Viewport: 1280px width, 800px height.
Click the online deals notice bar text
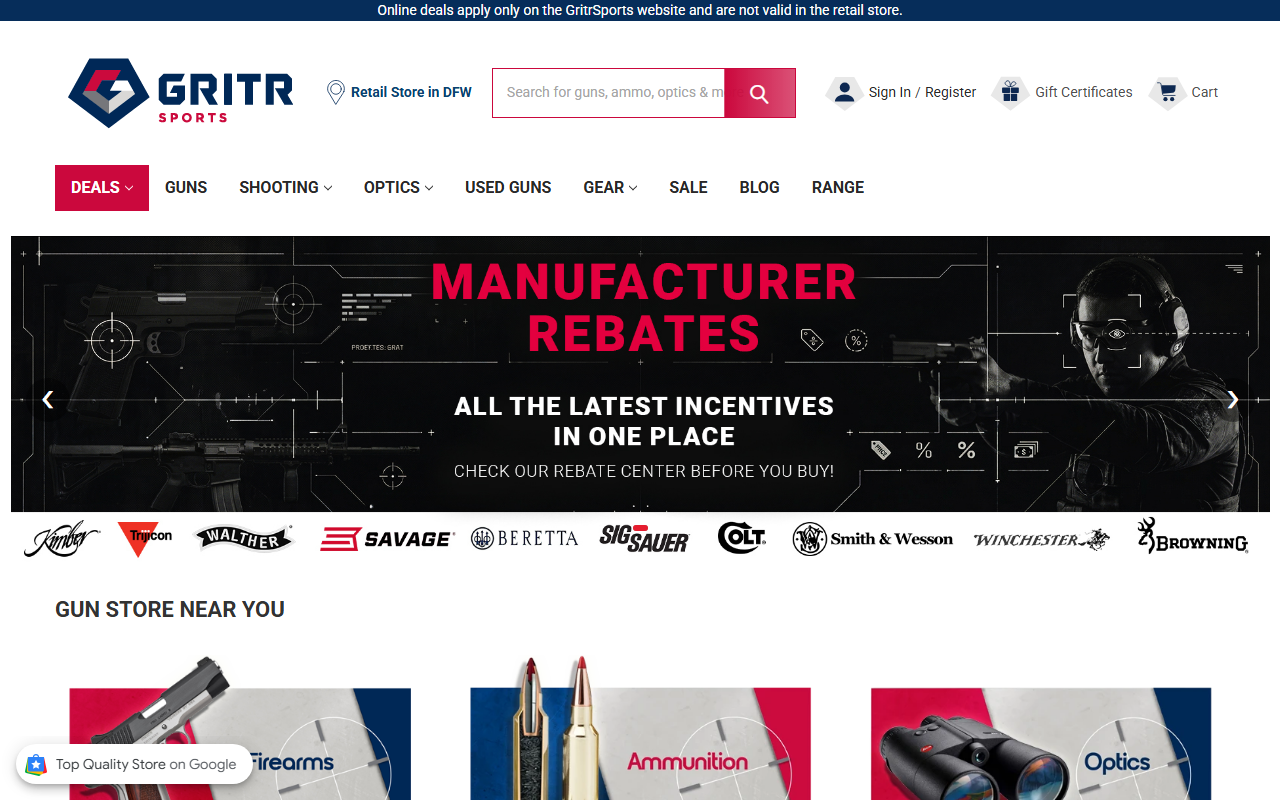coord(640,10)
